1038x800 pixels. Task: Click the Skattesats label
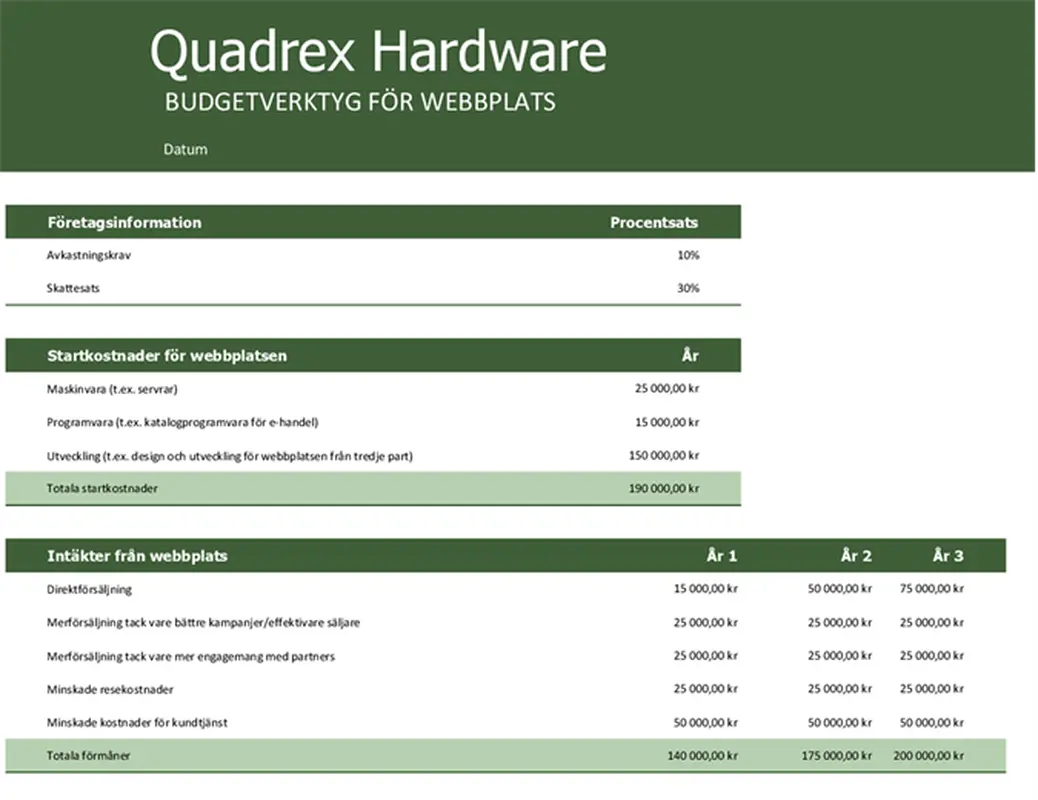pyautogui.click(x=73, y=288)
